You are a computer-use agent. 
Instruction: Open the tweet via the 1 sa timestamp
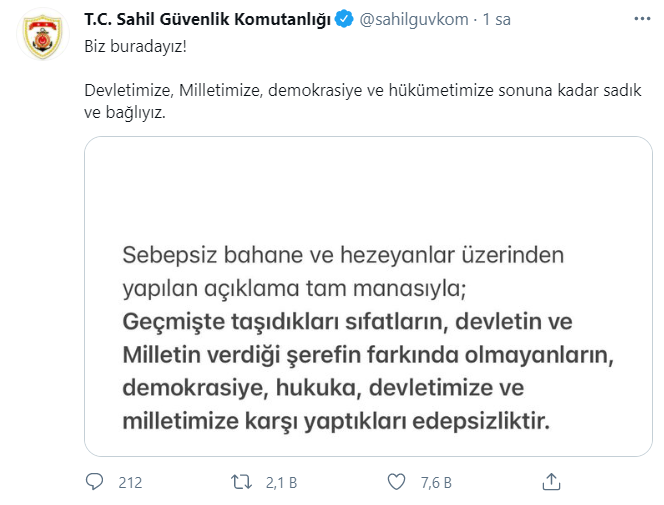coord(497,19)
